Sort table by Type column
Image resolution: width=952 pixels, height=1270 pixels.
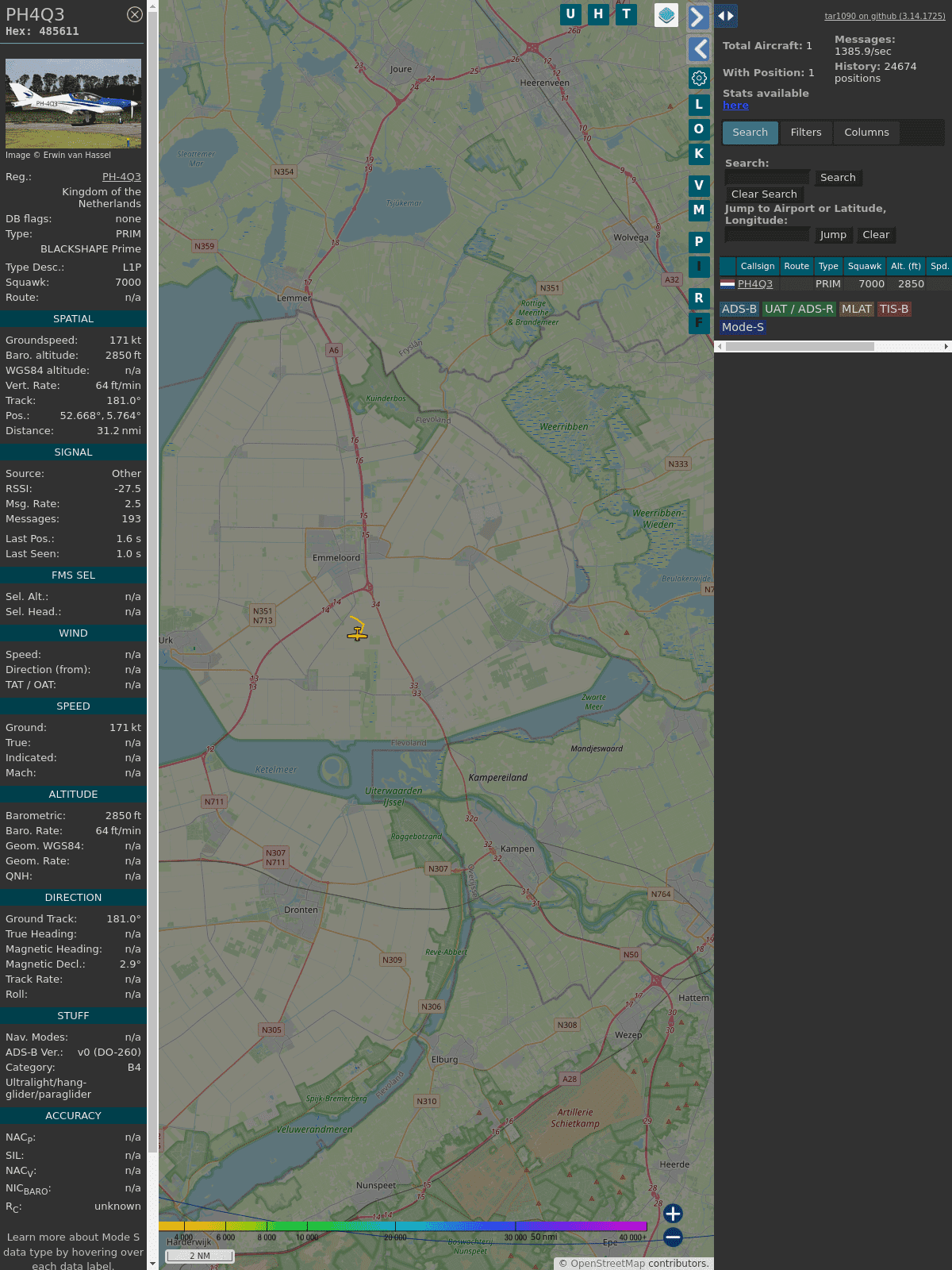pyautogui.click(x=828, y=267)
